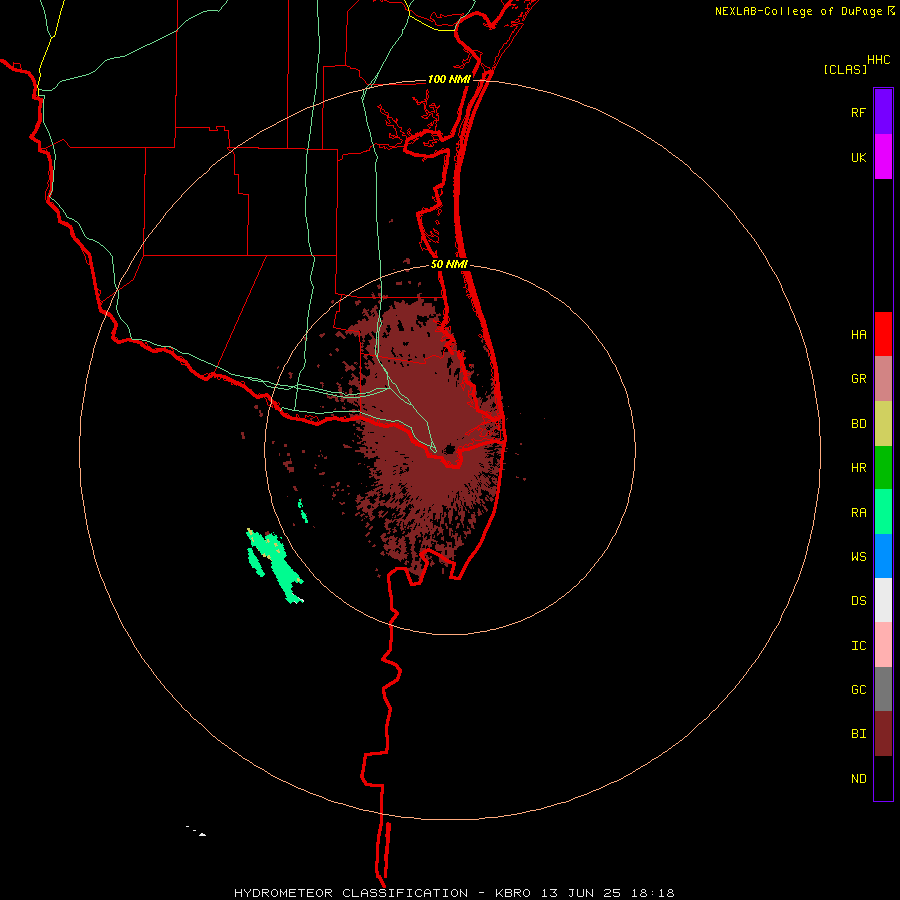
Task: Click the NEXLAB-College of DuPage text
Action: pyautogui.click(x=798, y=11)
